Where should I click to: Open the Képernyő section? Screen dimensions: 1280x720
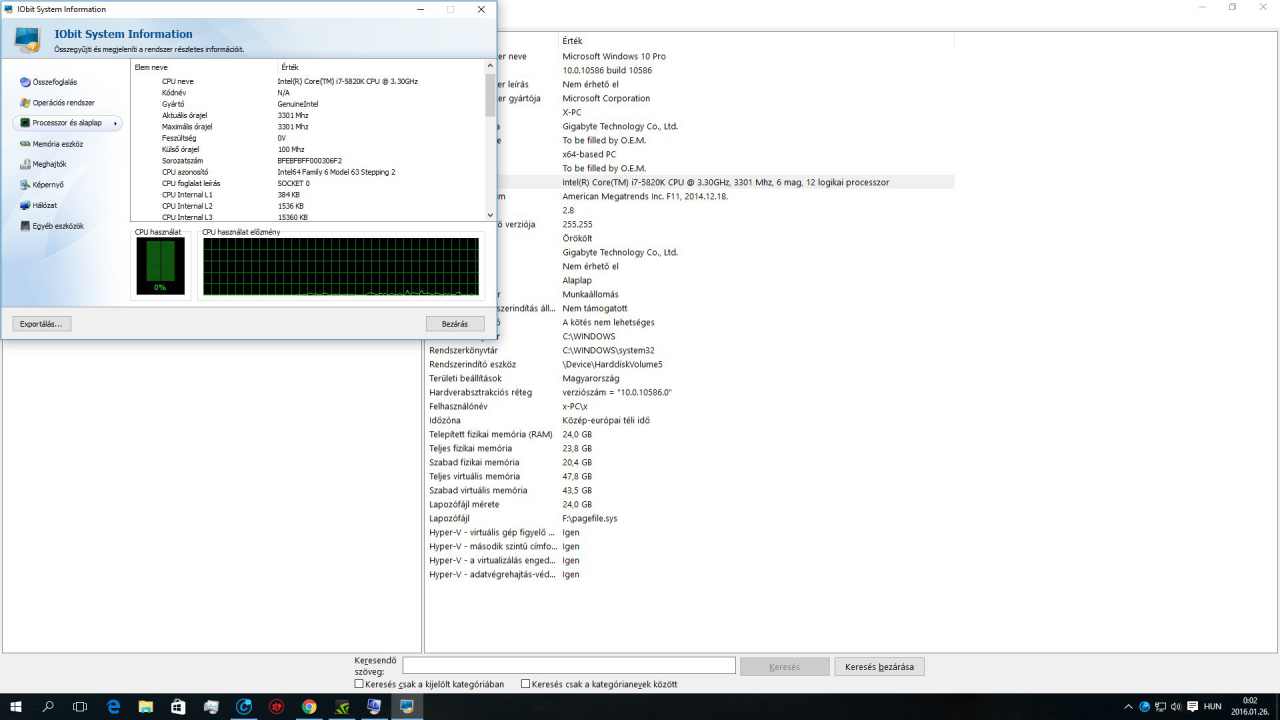pyautogui.click(x=47, y=185)
